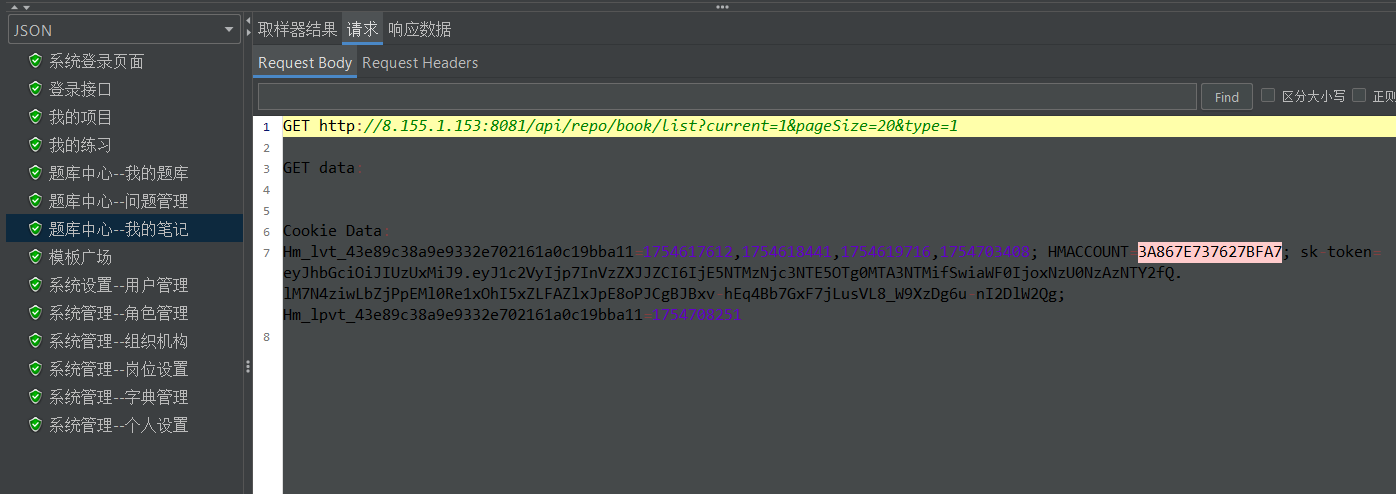
Task: Switch to the 请求 tab
Action: point(362,29)
